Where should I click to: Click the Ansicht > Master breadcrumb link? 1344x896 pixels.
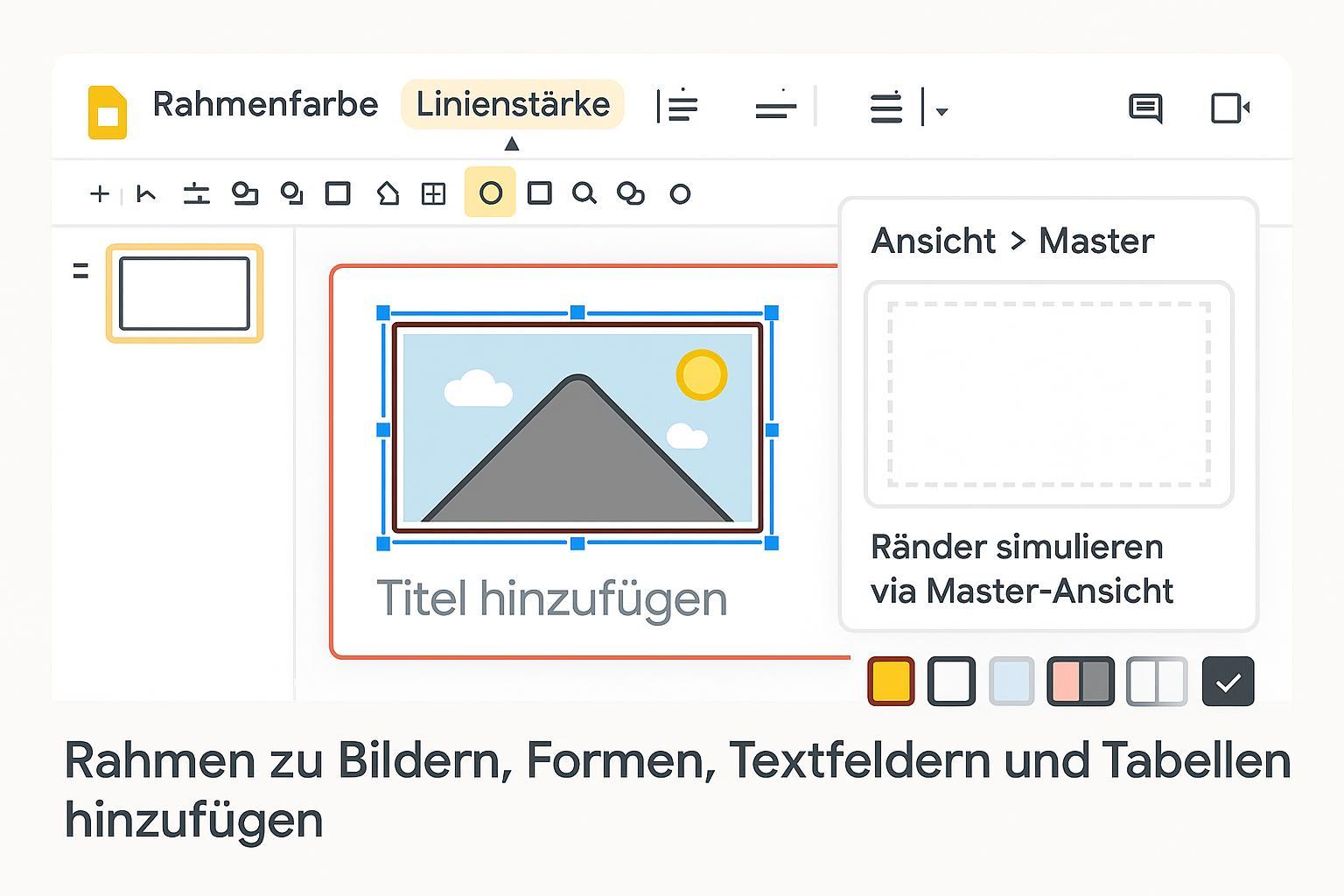tap(1012, 241)
